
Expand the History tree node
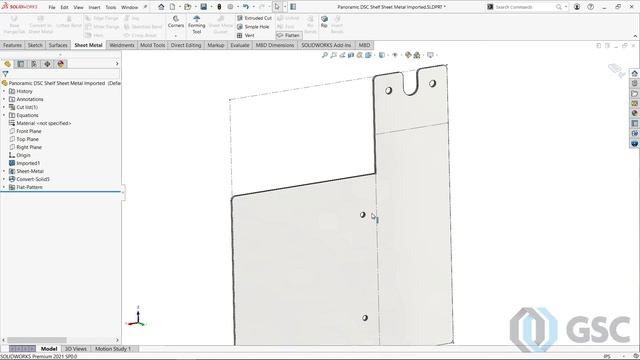[4, 91]
